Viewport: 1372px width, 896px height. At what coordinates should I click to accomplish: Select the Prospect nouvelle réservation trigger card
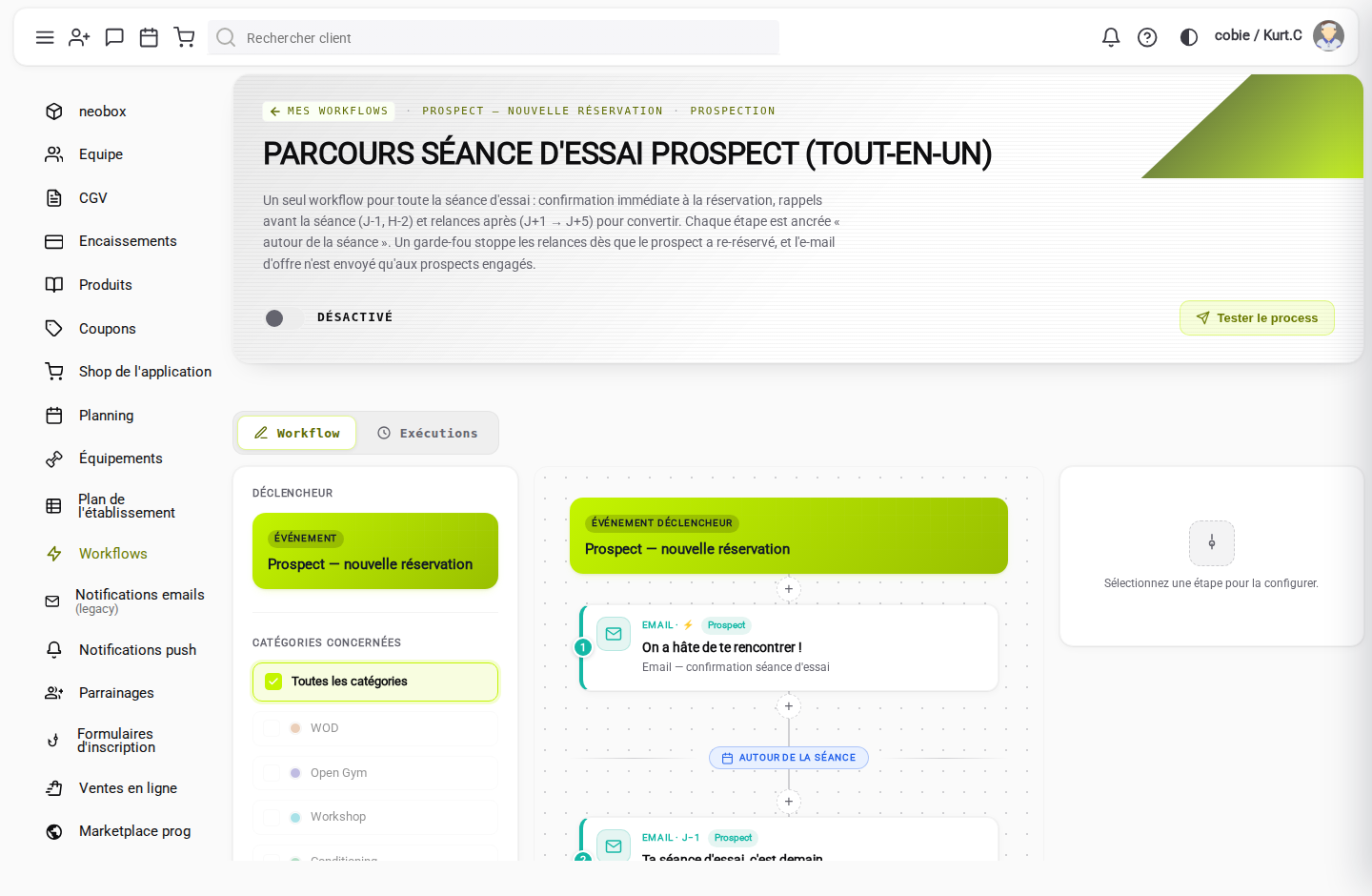point(375,551)
